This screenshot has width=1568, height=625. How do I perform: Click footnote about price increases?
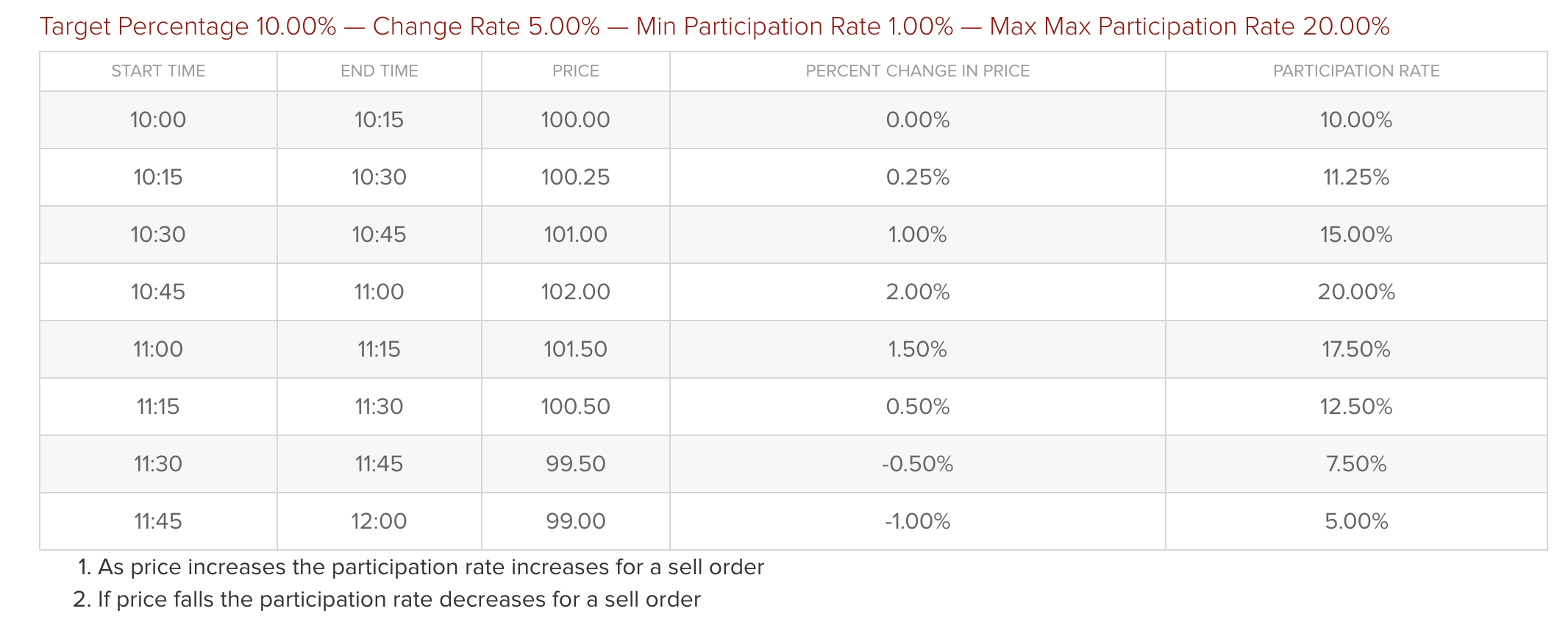tap(430, 568)
